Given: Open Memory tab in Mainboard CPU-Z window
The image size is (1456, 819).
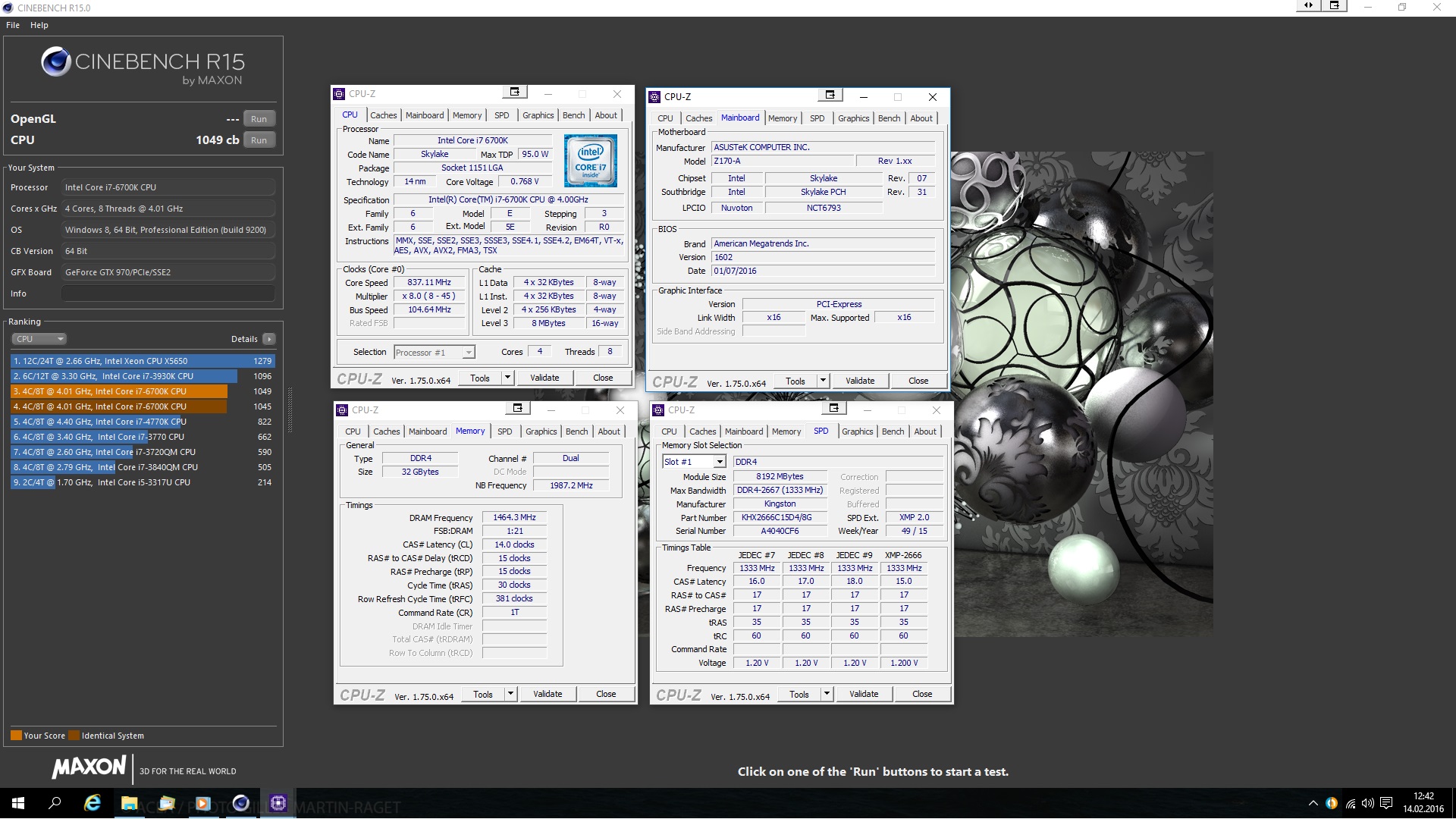Looking at the screenshot, I should pyautogui.click(x=783, y=118).
